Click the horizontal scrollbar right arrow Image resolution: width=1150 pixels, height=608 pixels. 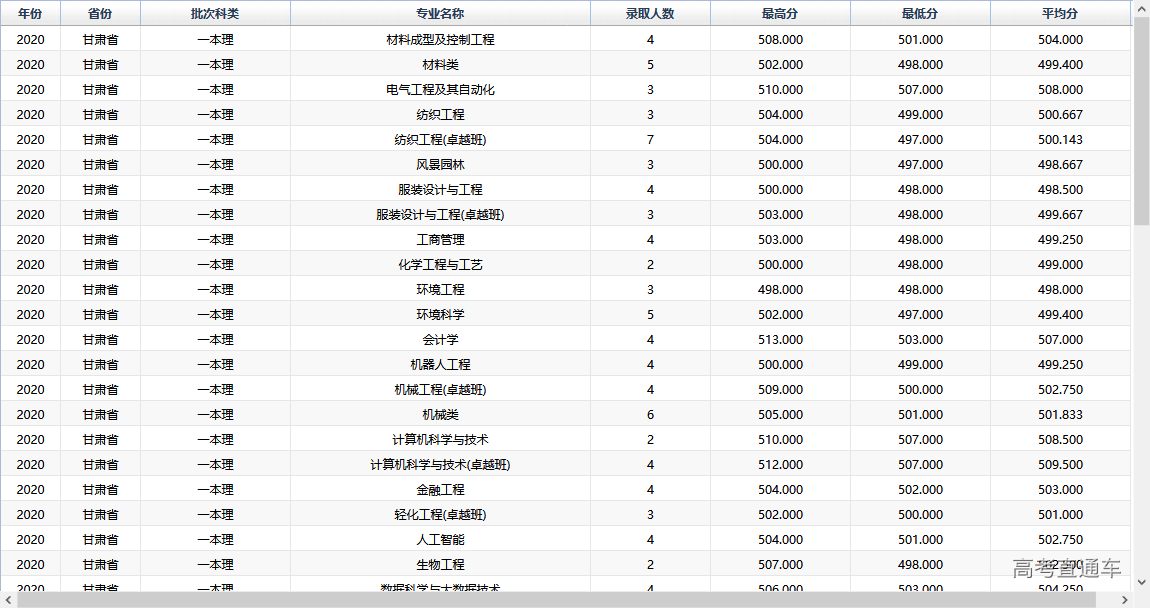point(1124,600)
